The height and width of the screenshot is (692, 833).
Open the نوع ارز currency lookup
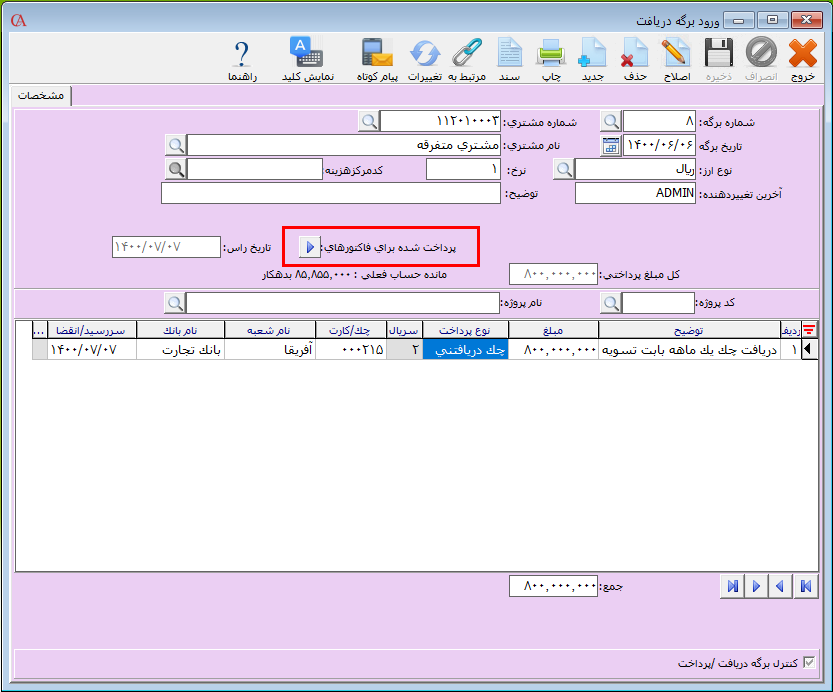point(565,169)
